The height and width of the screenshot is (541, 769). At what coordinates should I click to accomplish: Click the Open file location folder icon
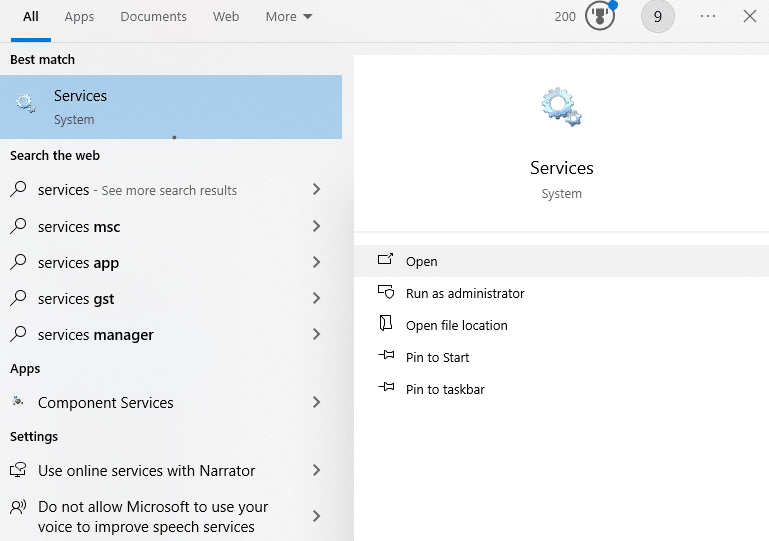pyautogui.click(x=386, y=325)
